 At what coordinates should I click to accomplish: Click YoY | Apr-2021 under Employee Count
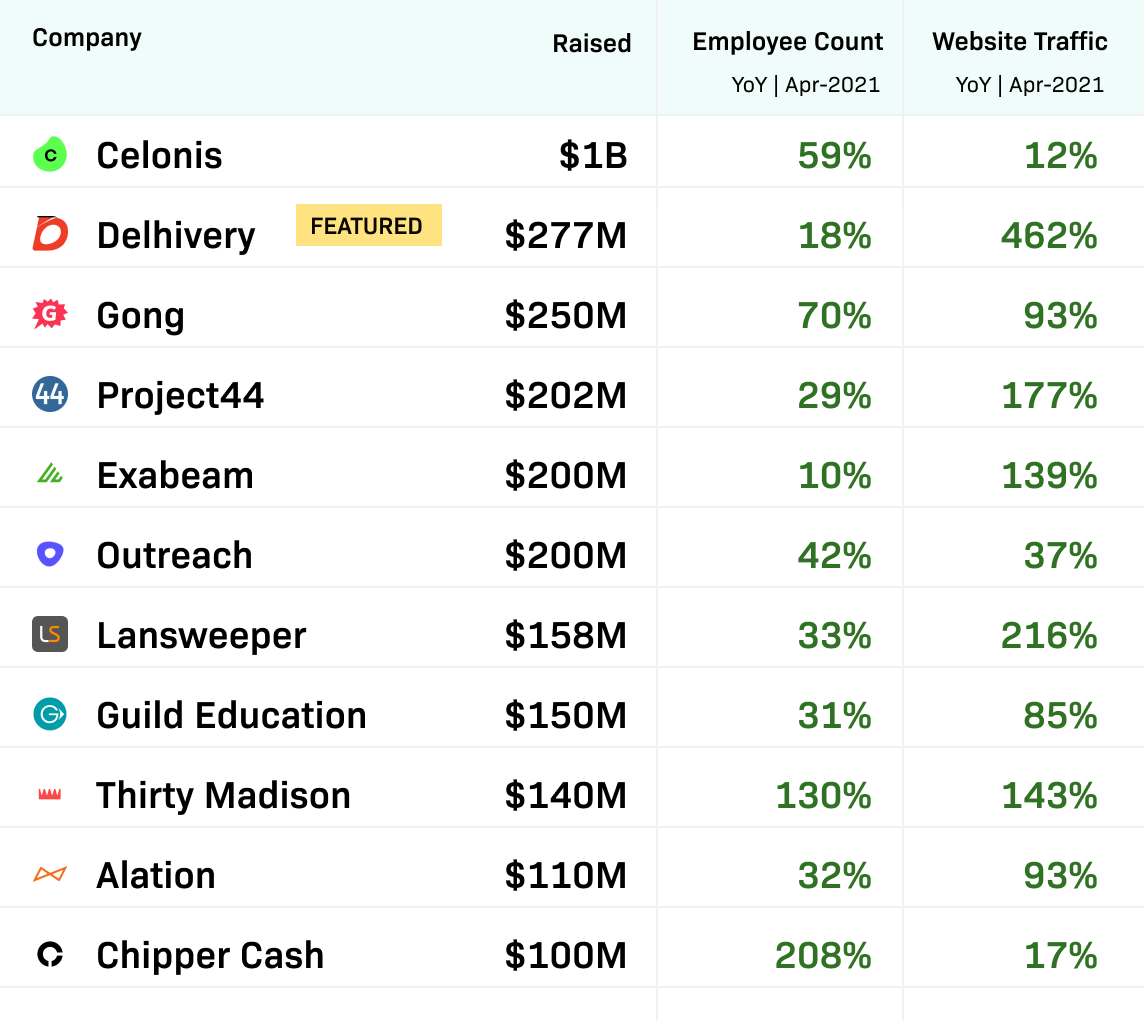pos(806,85)
